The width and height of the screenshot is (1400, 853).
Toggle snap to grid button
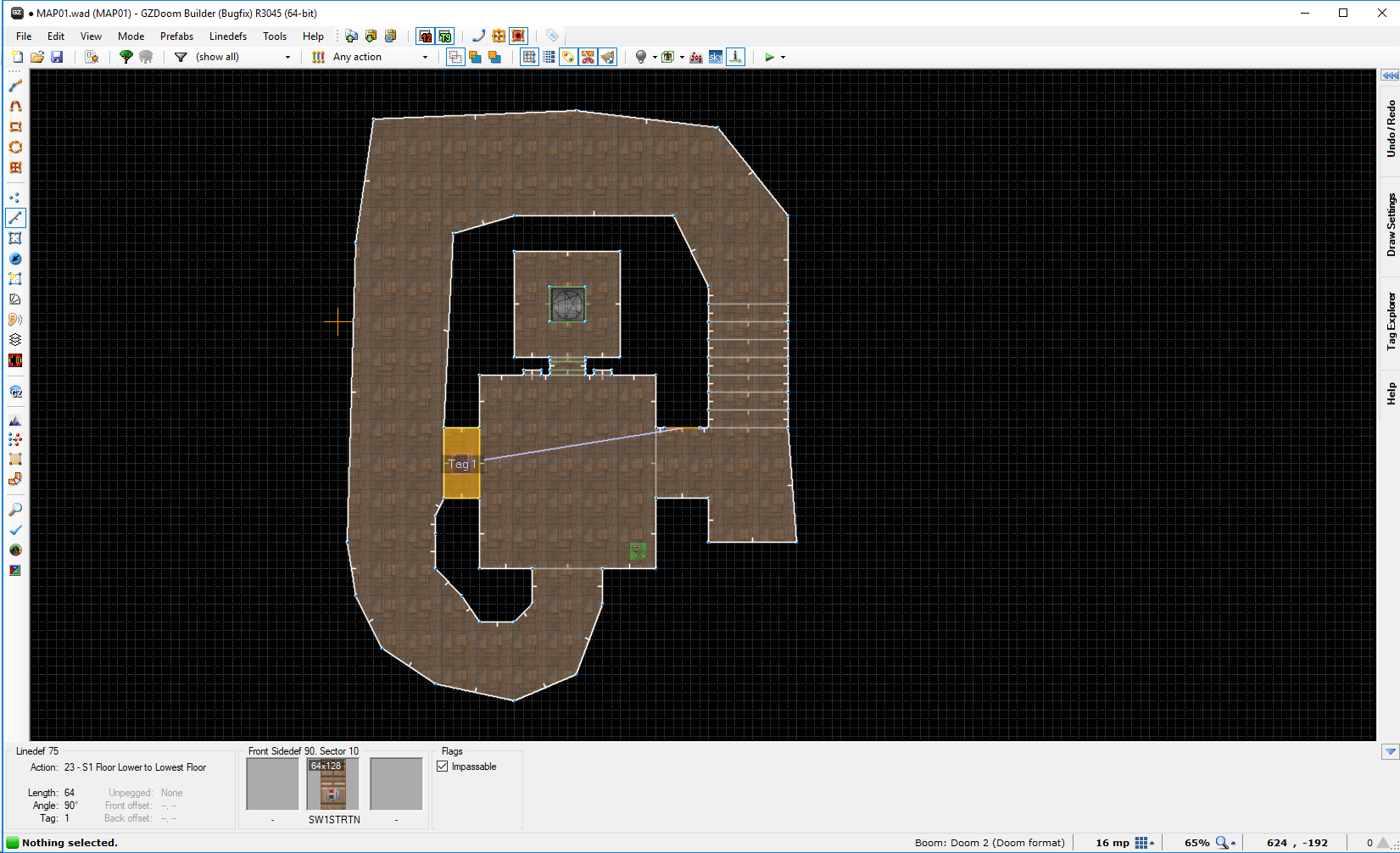(x=530, y=57)
